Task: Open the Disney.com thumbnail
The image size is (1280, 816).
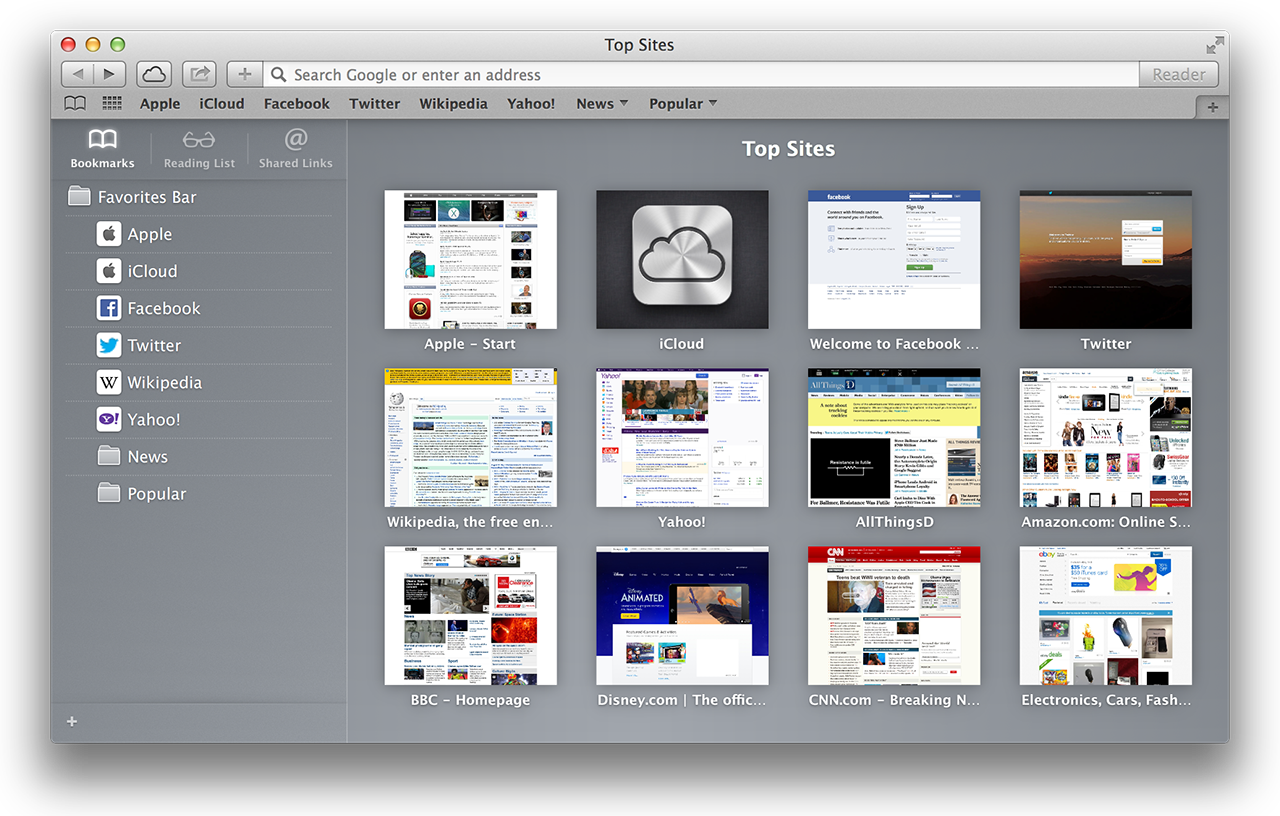Action: pyautogui.click(x=682, y=616)
